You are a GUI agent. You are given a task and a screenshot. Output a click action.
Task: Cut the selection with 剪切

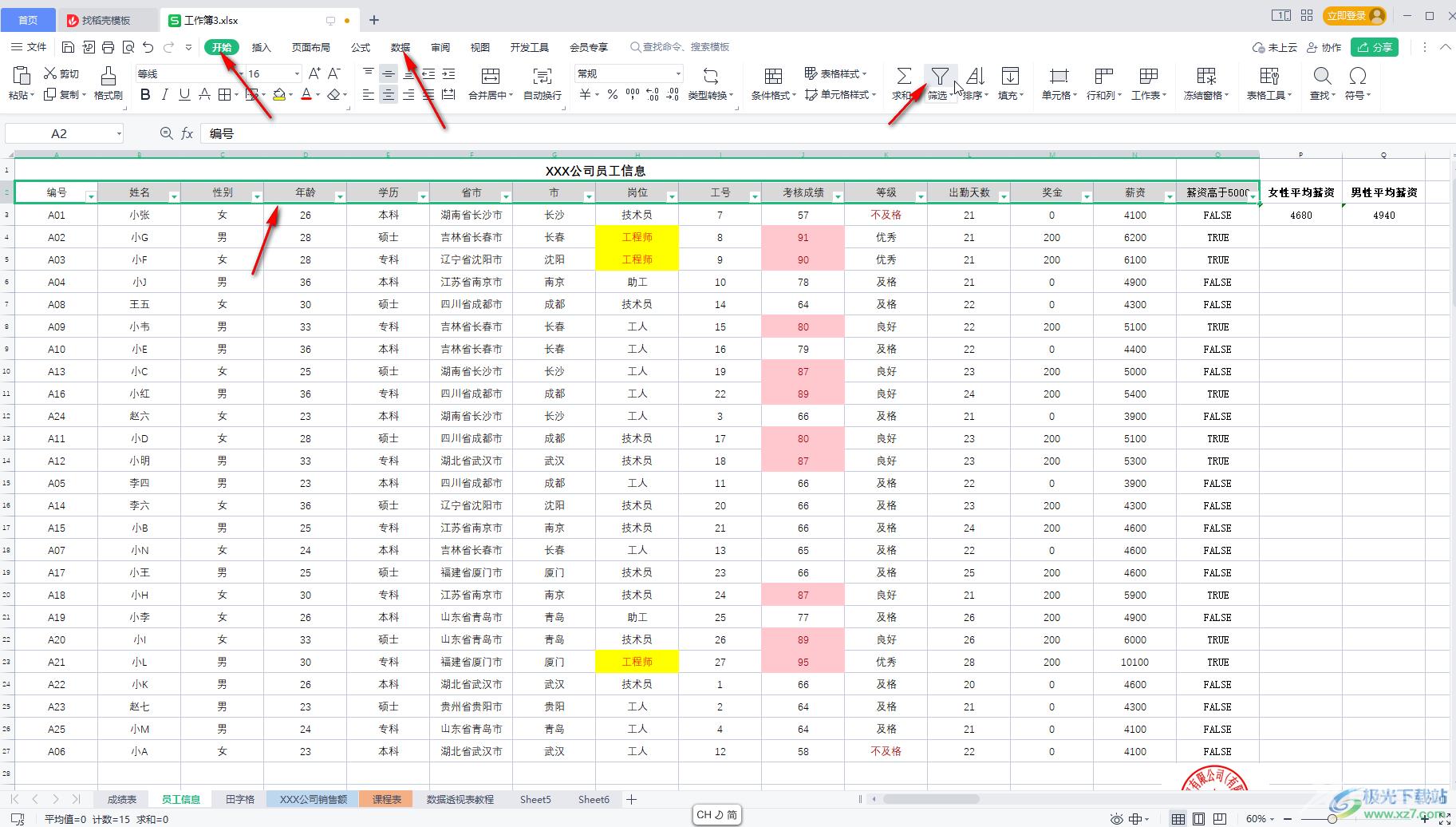61,73
